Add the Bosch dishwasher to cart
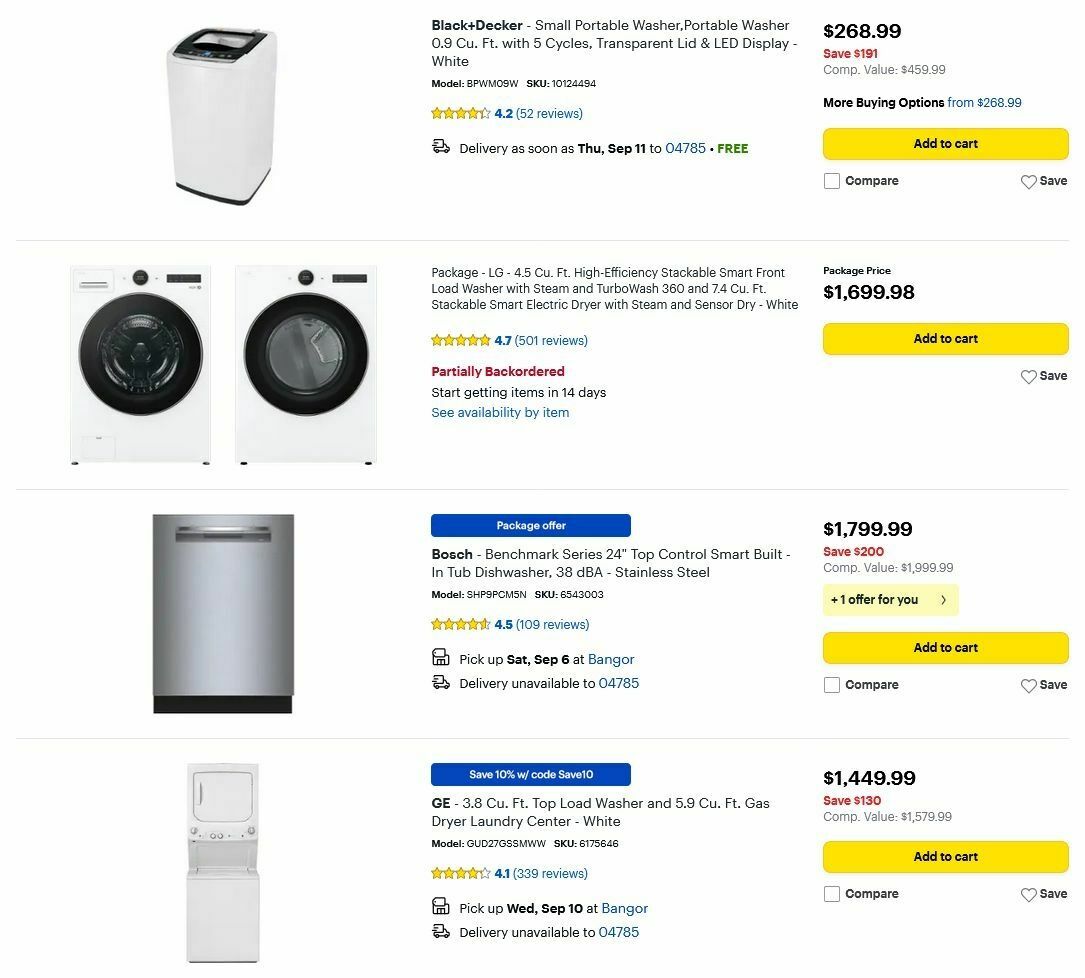 pyautogui.click(x=944, y=647)
